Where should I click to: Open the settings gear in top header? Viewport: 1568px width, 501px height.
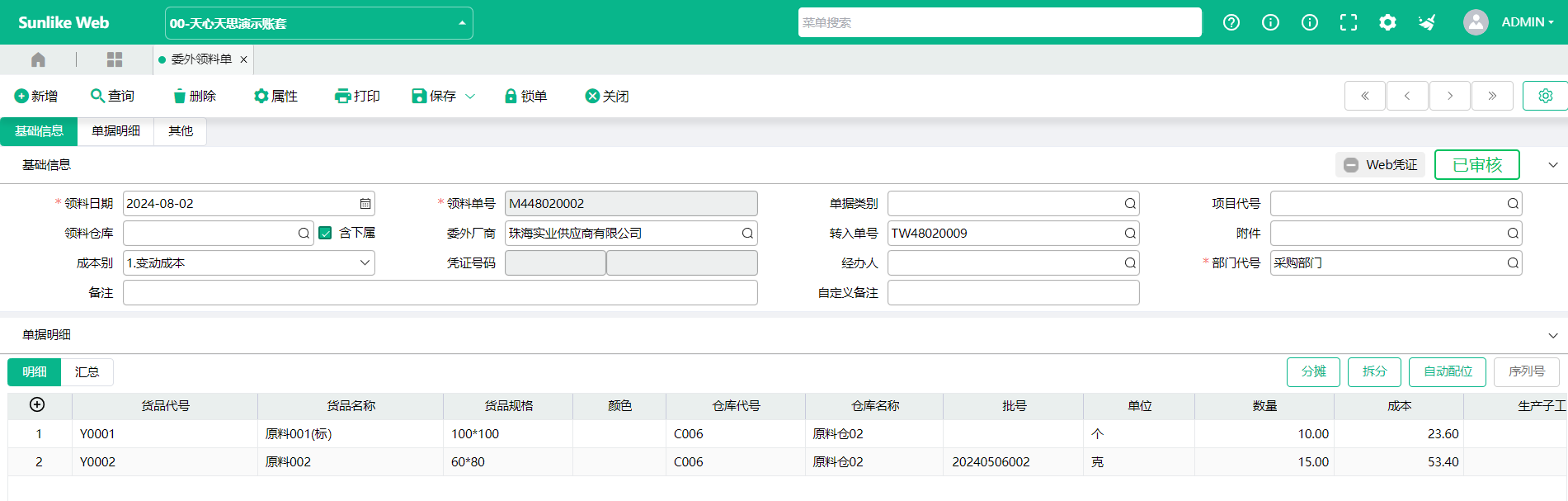click(1387, 22)
